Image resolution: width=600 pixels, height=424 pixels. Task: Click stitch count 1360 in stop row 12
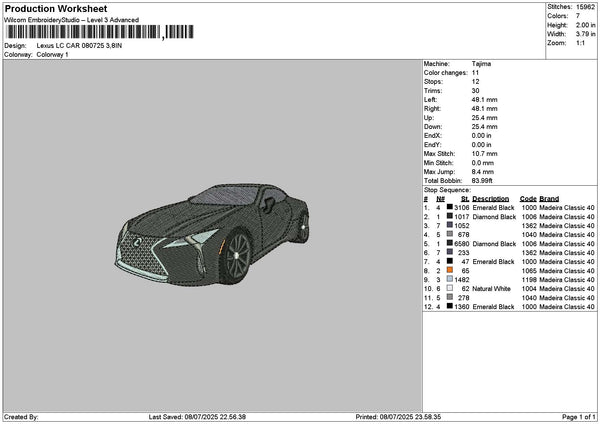pos(461,307)
